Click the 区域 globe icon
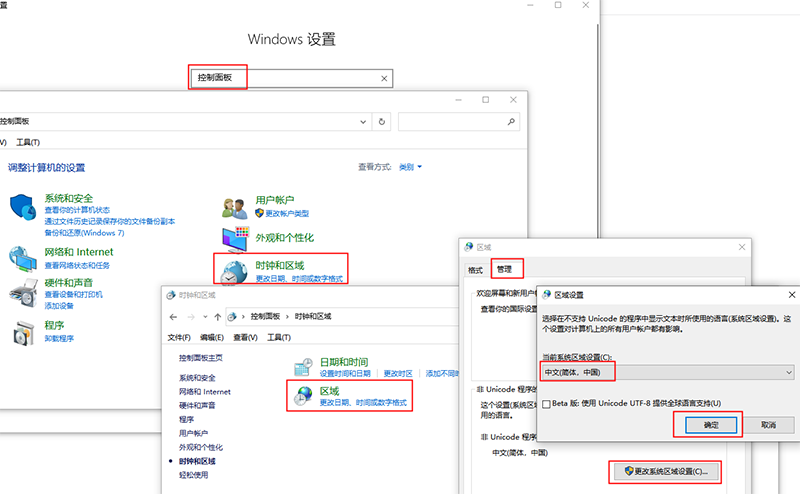Viewport: 800px width, 494px height. tap(304, 396)
